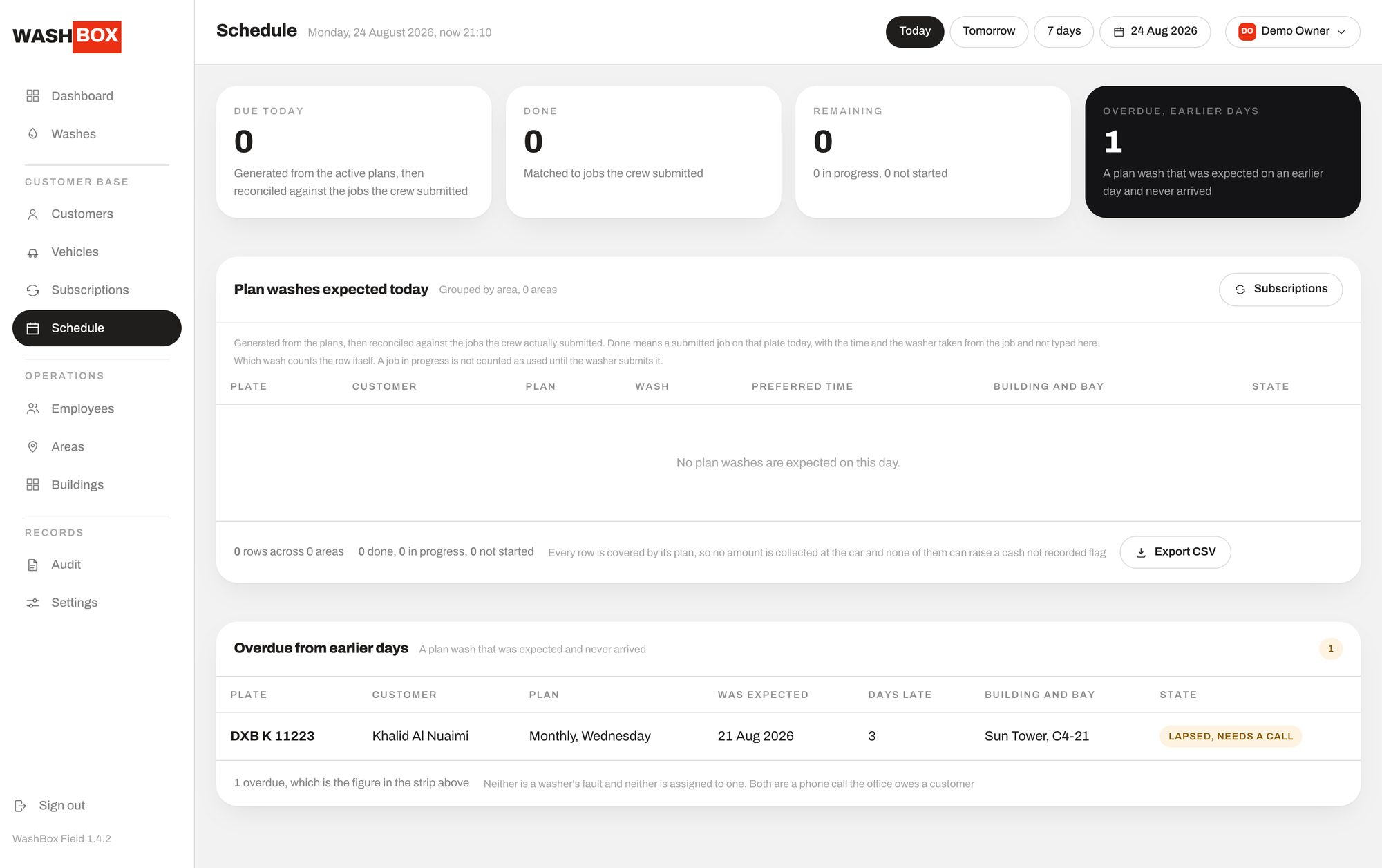The width and height of the screenshot is (1382, 868).
Task: Click the Sun Tower, C4-21 cell
Action: 1036,737
